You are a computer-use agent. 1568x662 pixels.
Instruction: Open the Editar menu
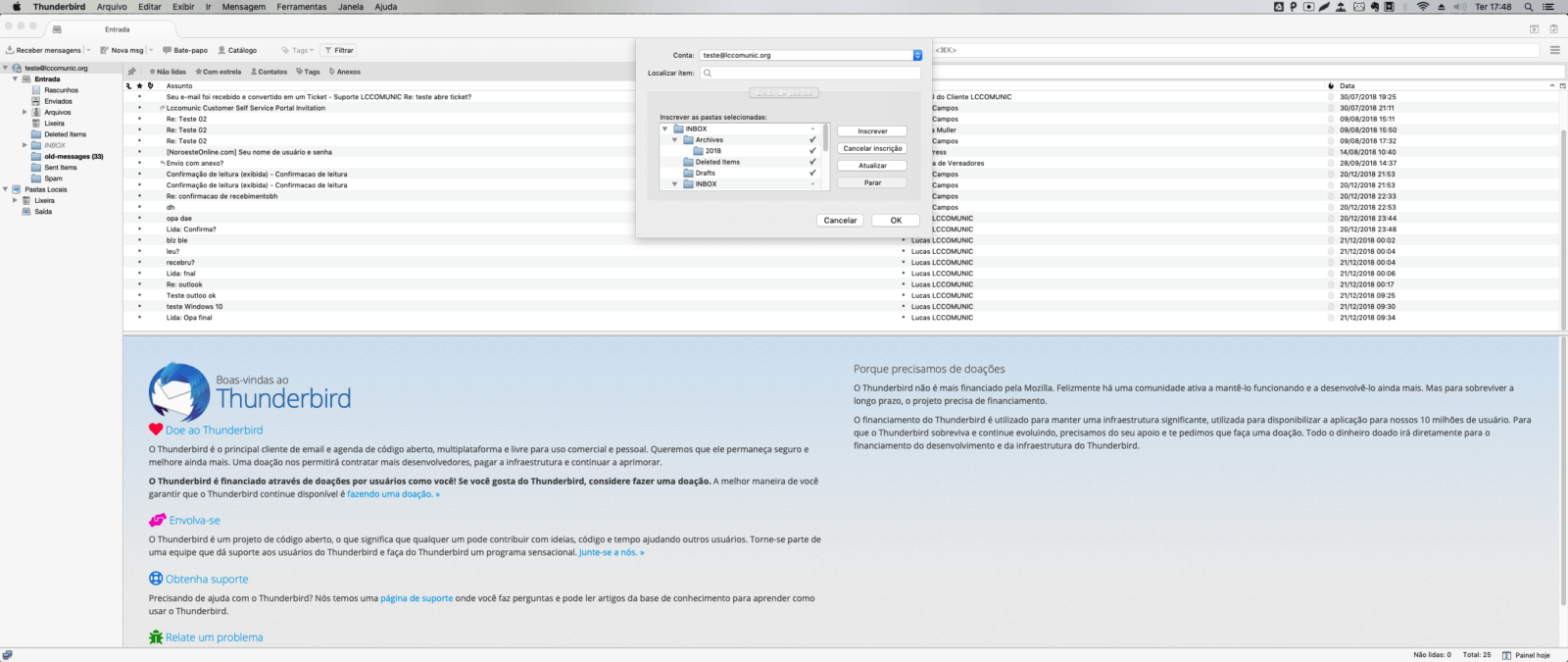[150, 7]
